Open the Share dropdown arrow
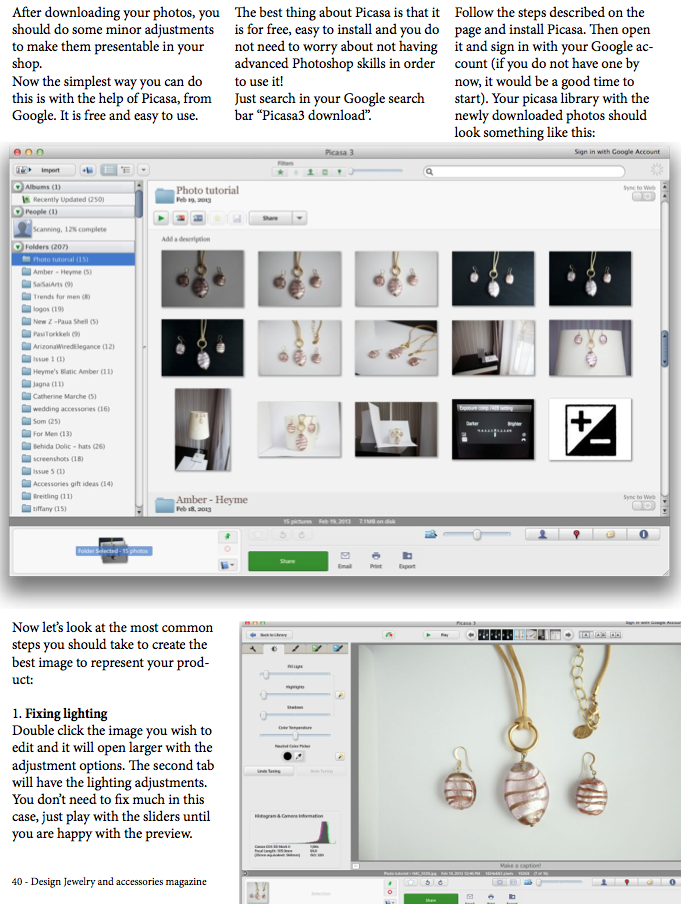 click(x=299, y=218)
